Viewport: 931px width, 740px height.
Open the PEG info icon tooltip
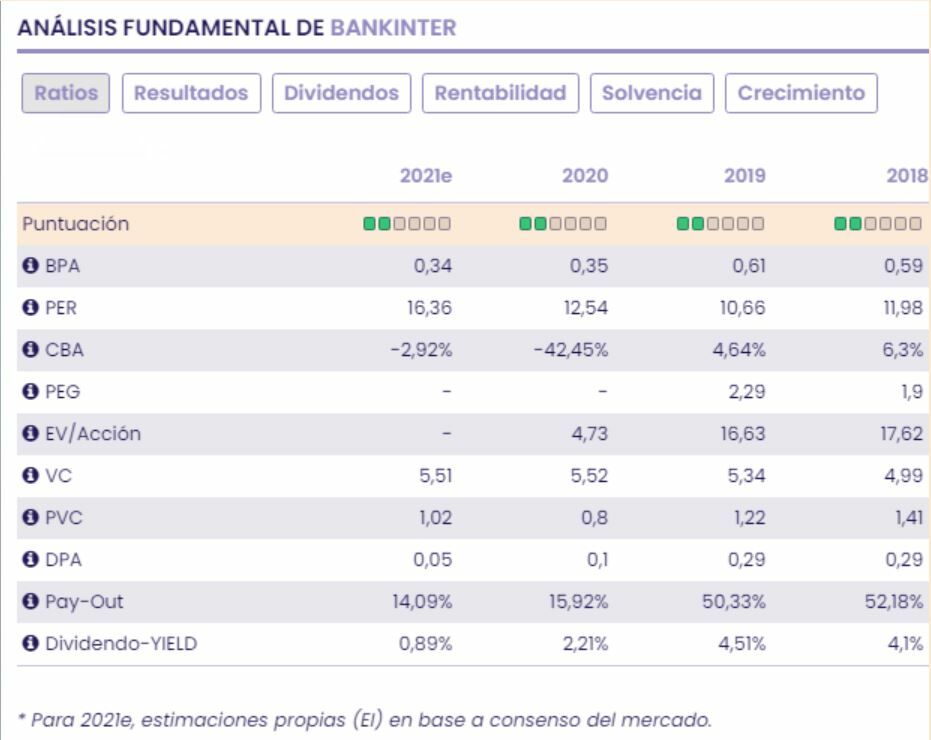click(x=30, y=392)
